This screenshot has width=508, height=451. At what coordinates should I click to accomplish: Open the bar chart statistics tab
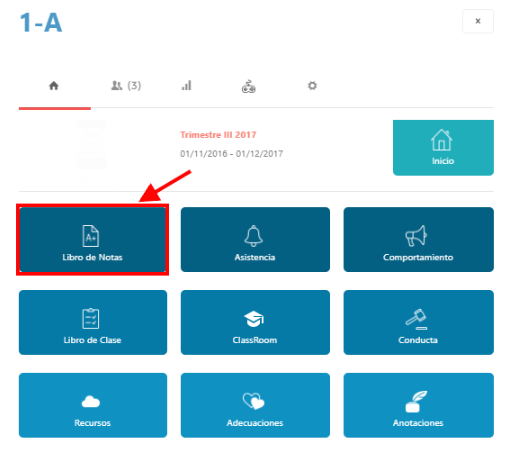pyautogui.click(x=186, y=86)
